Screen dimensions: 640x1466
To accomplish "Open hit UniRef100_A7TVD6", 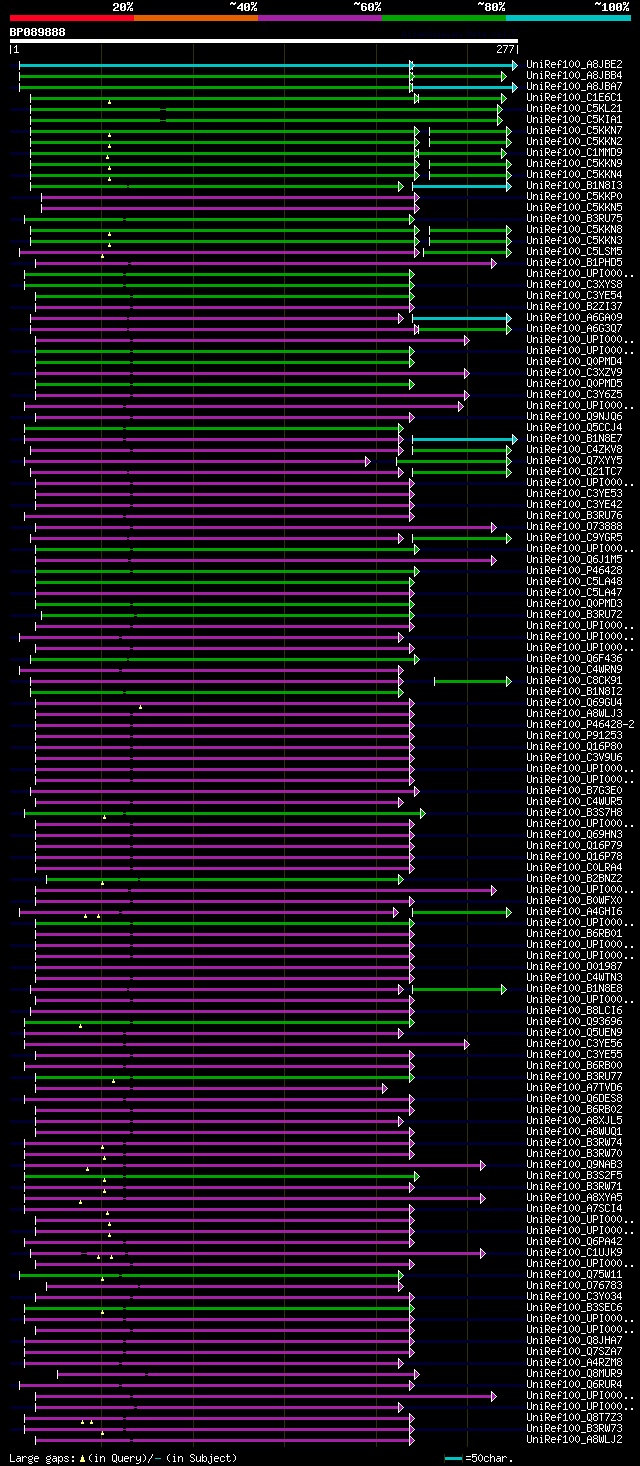I will point(574,1087).
